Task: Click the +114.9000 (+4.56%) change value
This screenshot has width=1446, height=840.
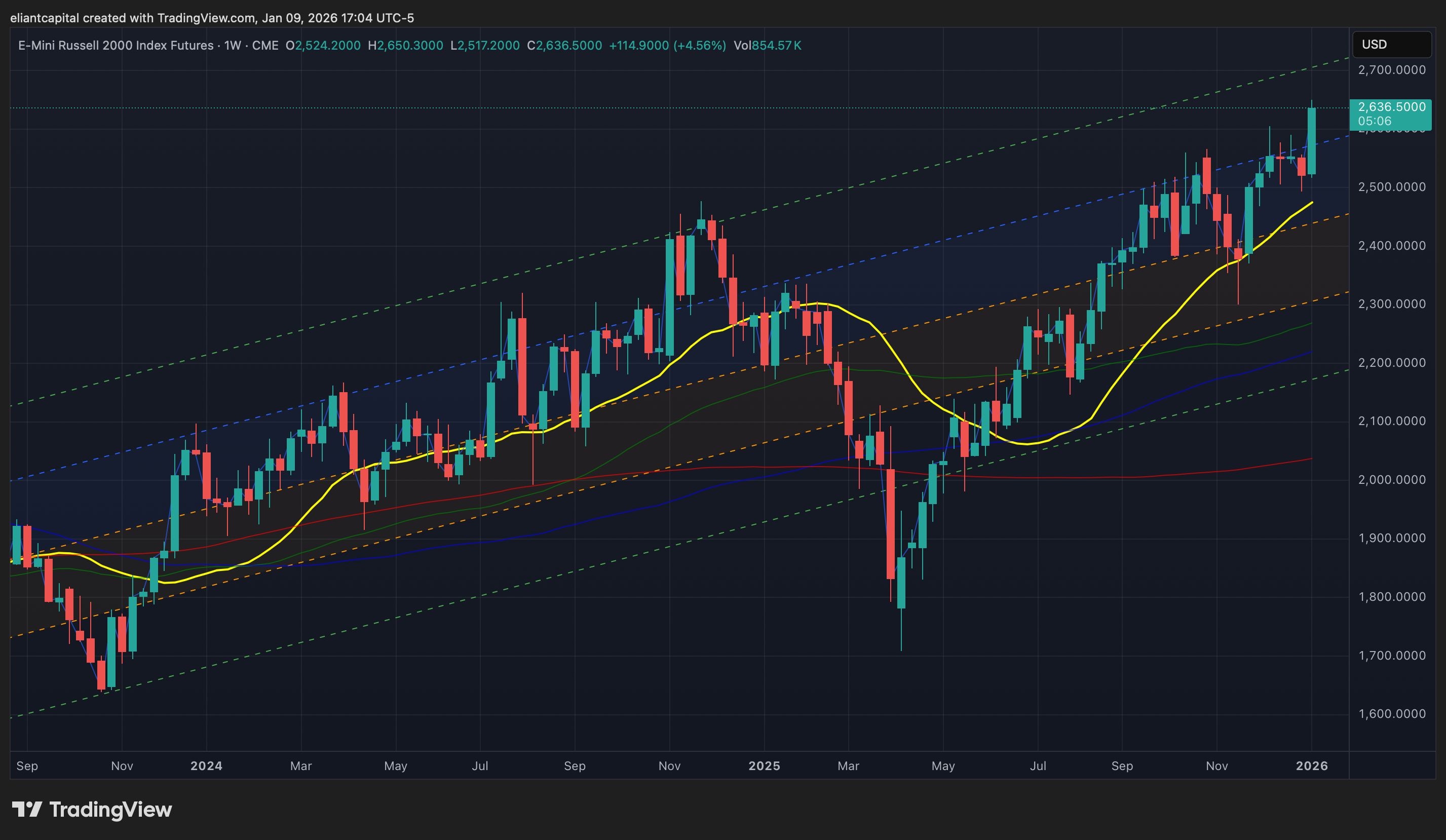Action: coord(667,45)
